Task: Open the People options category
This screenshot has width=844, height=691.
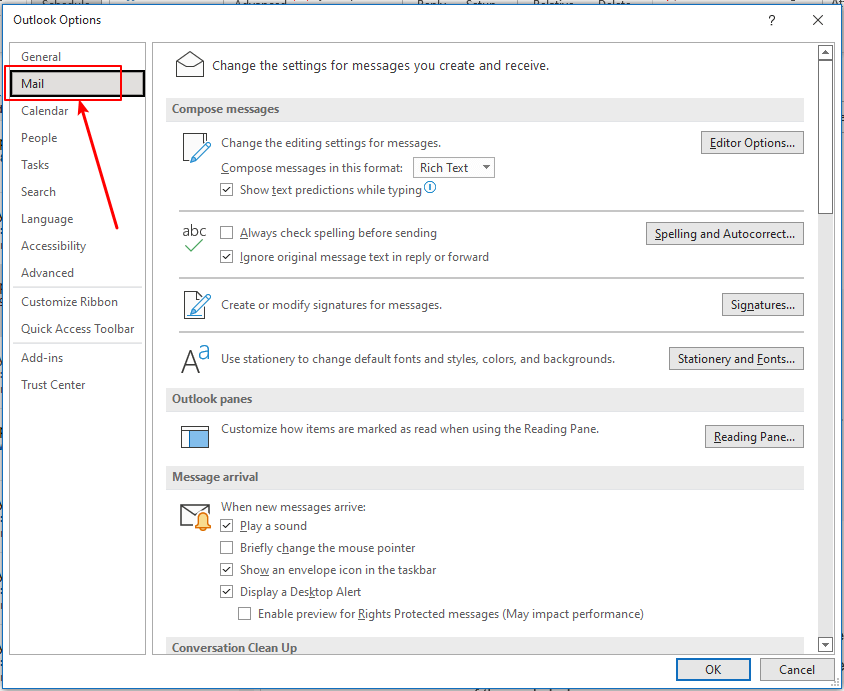Action: pos(78,138)
